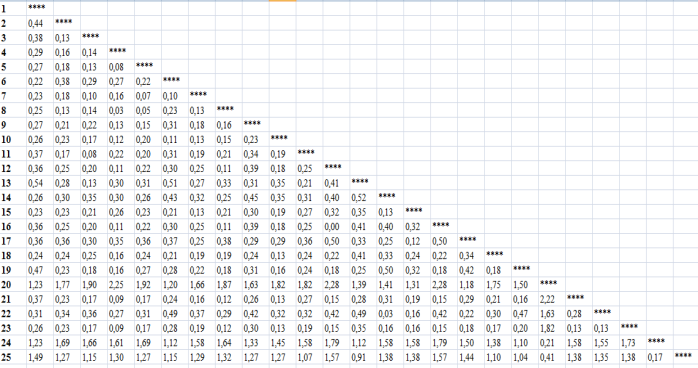
Task: Select the 0,08 cell in row 5
Action: pyautogui.click(x=121, y=67)
